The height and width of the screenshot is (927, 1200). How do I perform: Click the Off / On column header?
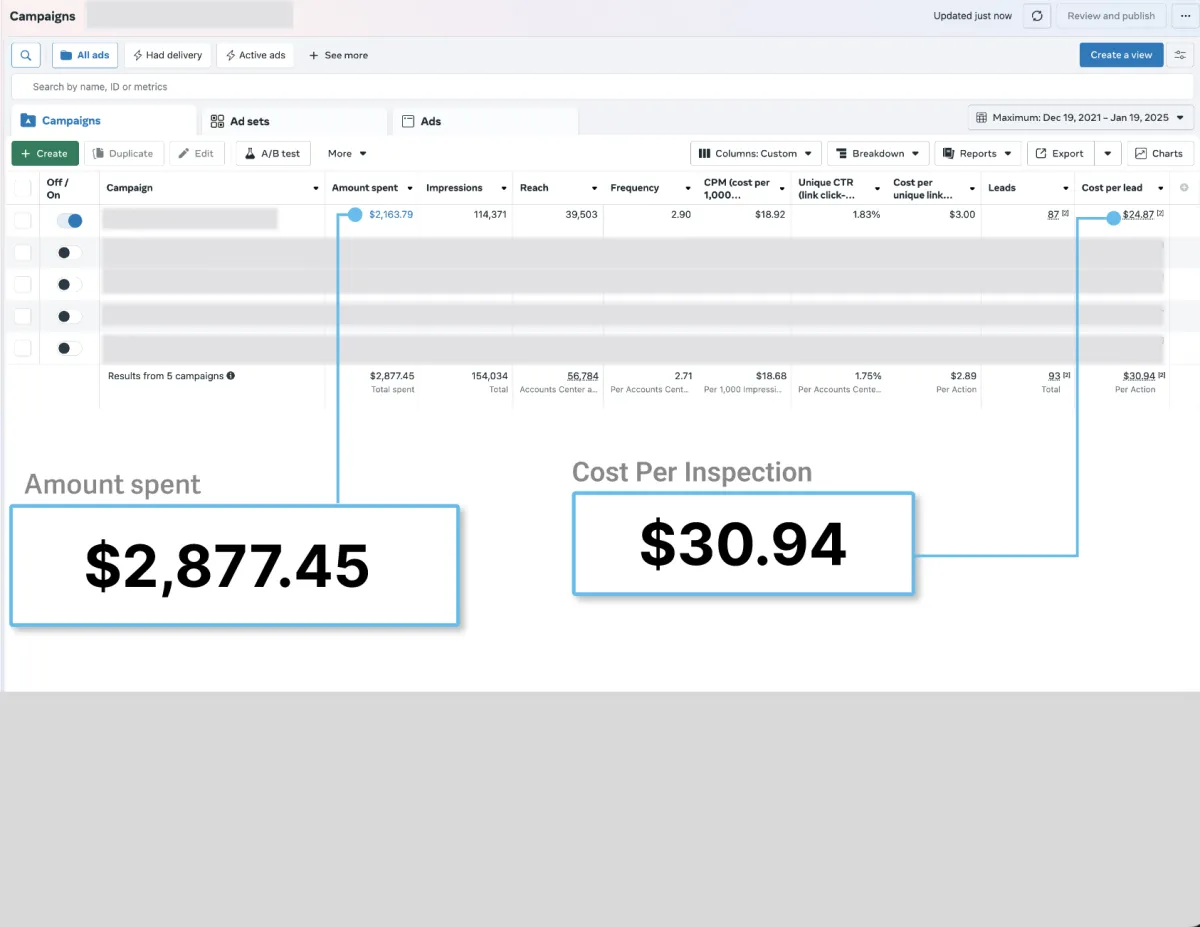pyautogui.click(x=57, y=189)
